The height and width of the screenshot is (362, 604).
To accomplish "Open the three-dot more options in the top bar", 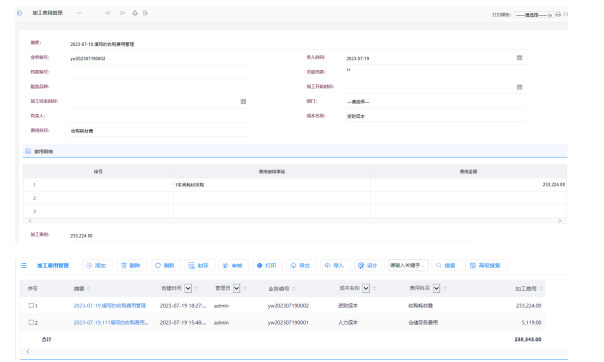I will pos(79,13).
